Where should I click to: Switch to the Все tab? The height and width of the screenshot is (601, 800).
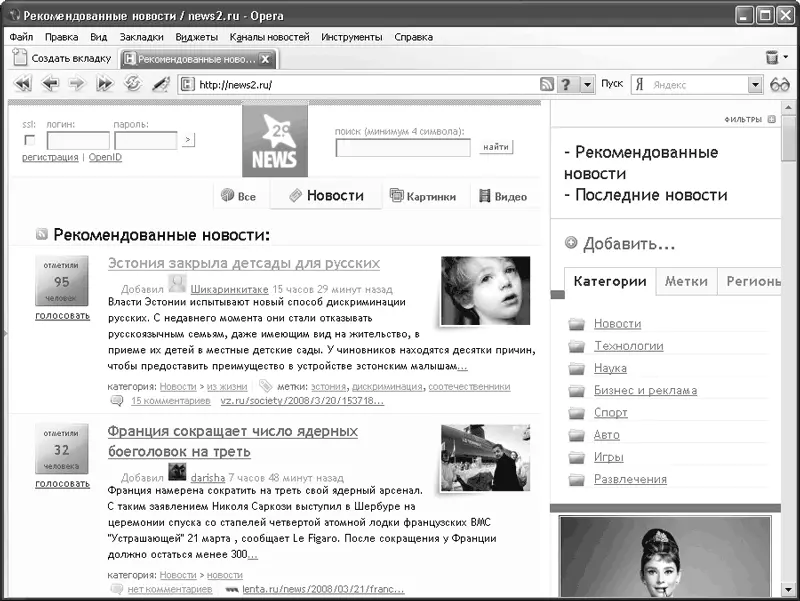(x=238, y=196)
